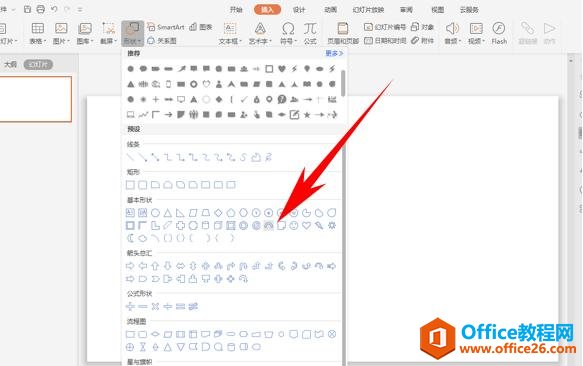The image size is (583, 366).
Task: Insert the parallelogram basic shape
Action: tap(193, 213)
